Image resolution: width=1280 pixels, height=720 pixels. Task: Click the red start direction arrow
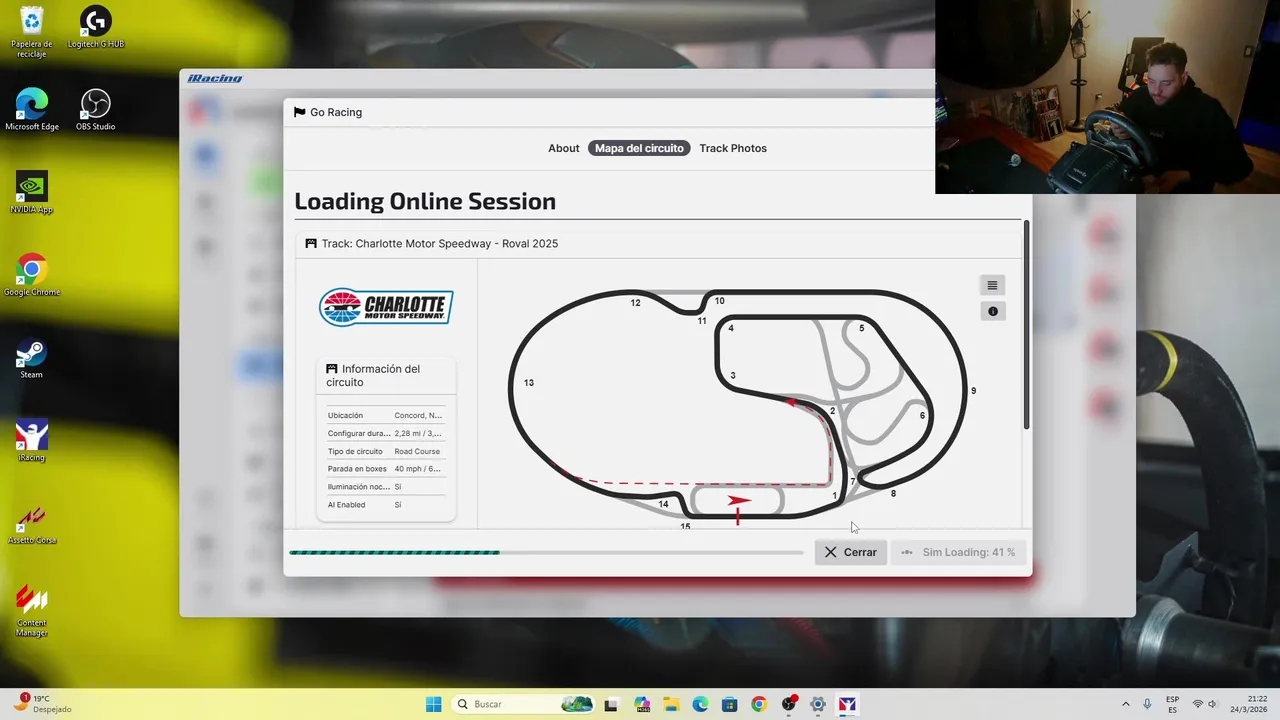[739, 499]
